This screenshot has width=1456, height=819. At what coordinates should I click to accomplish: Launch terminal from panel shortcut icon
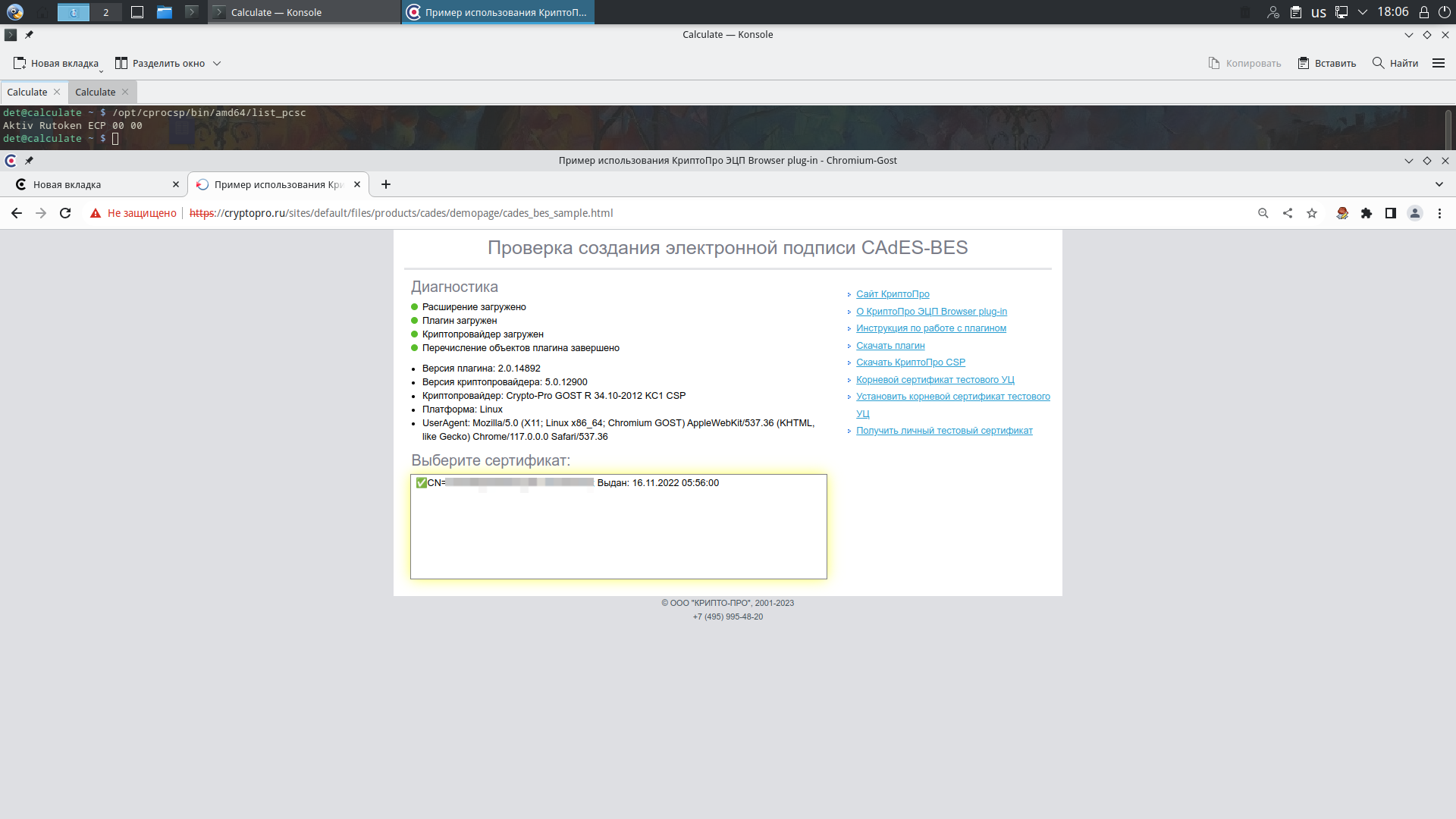(x=192, y=12)
